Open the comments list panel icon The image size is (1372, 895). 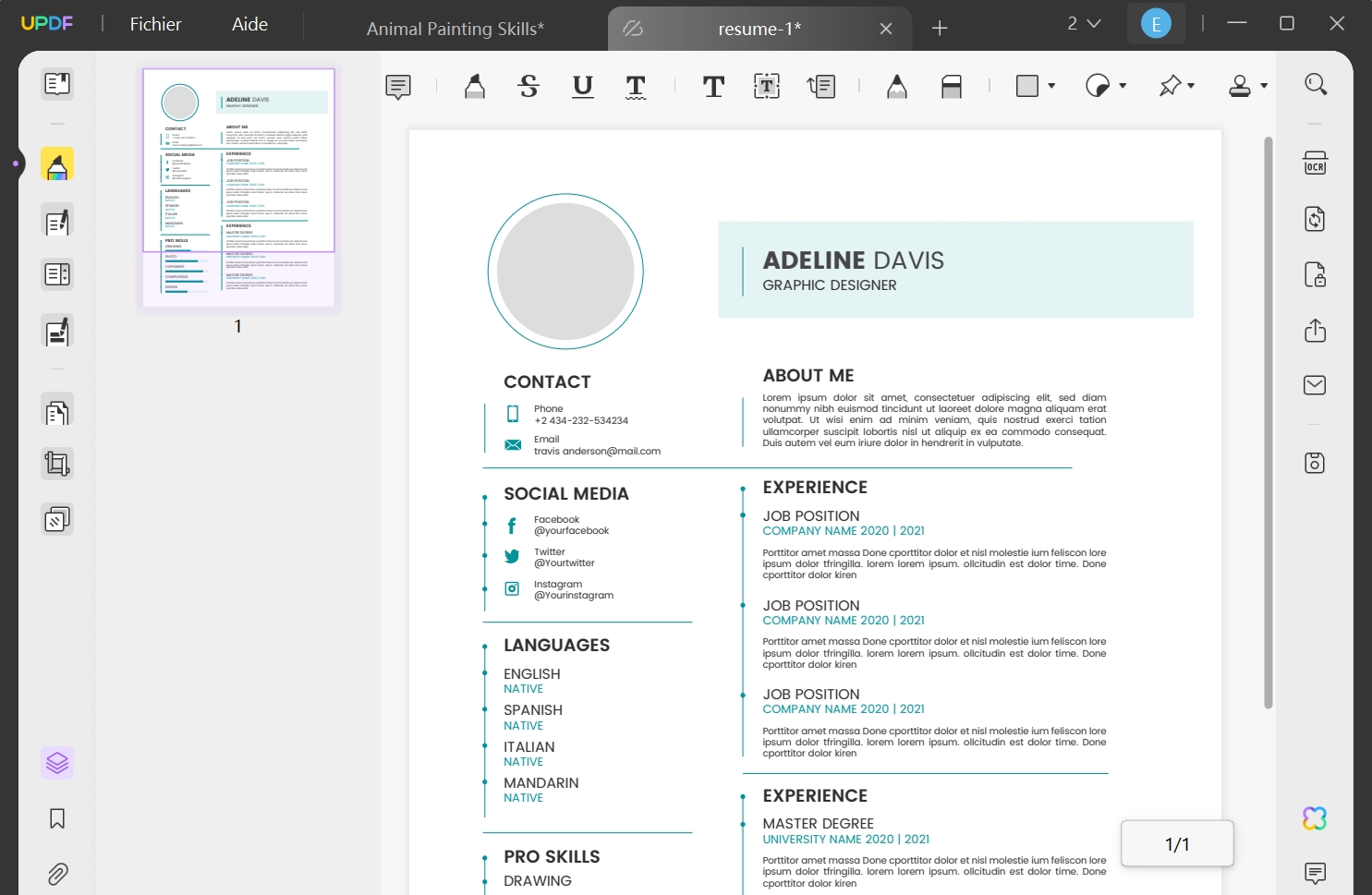pos(1316,873)
